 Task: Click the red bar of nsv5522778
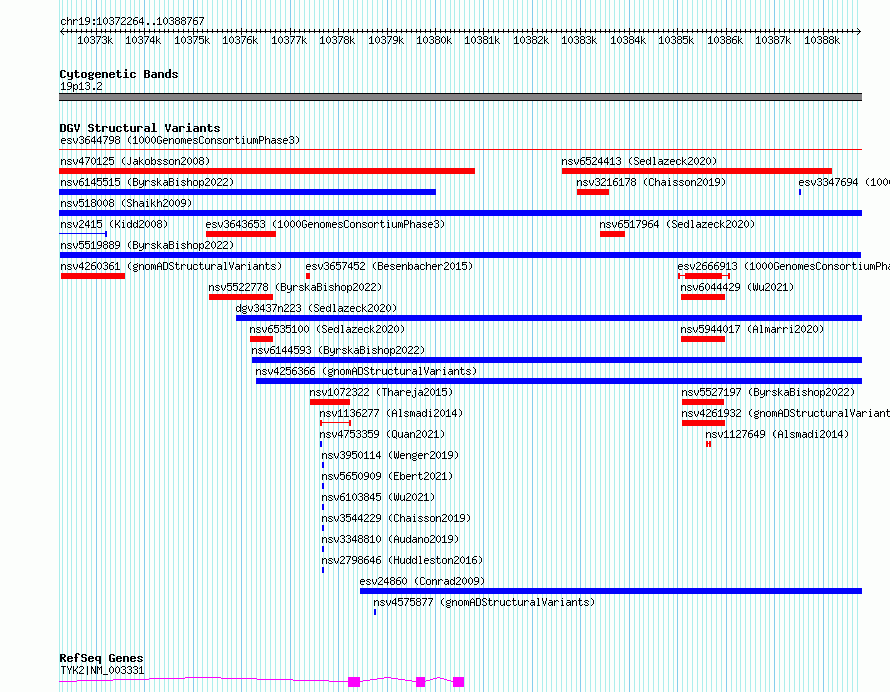241,297
